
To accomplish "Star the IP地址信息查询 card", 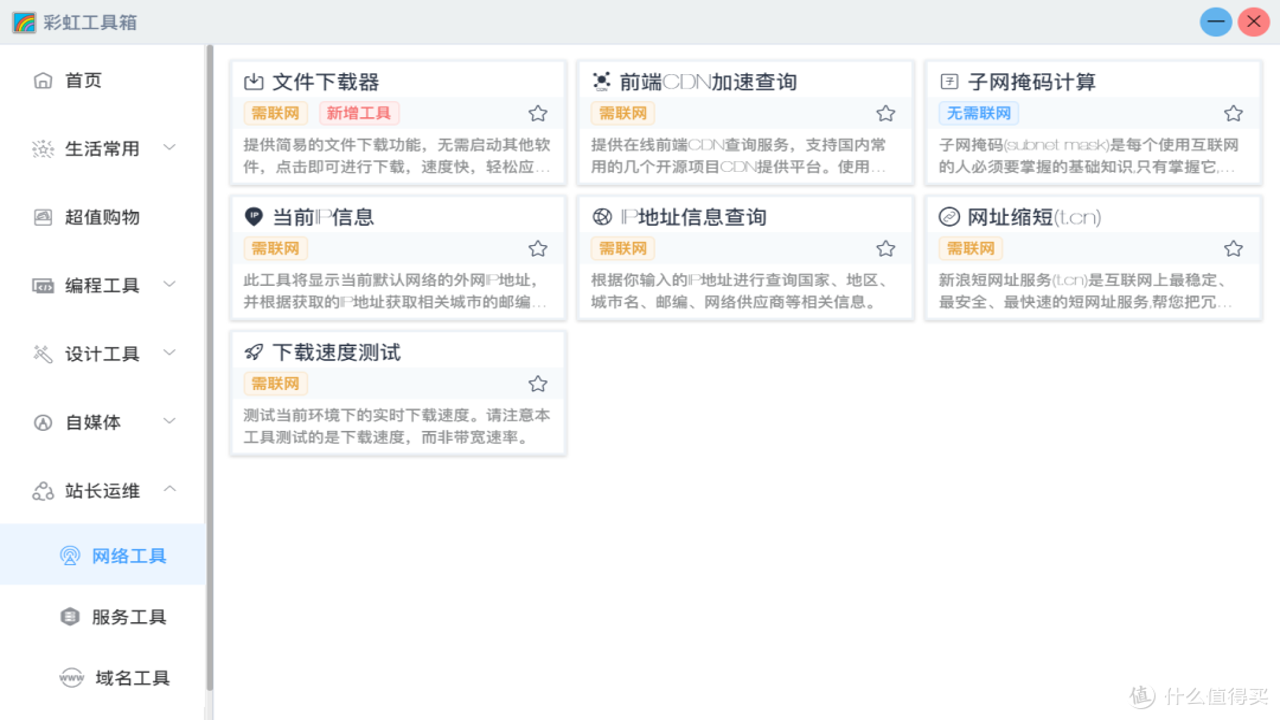I will coord(886,249).
